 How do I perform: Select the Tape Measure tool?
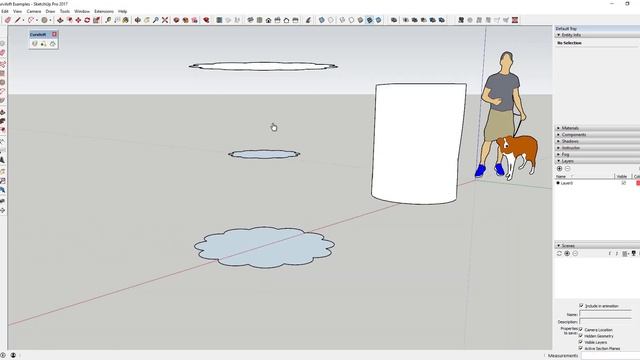coord(108,20)
